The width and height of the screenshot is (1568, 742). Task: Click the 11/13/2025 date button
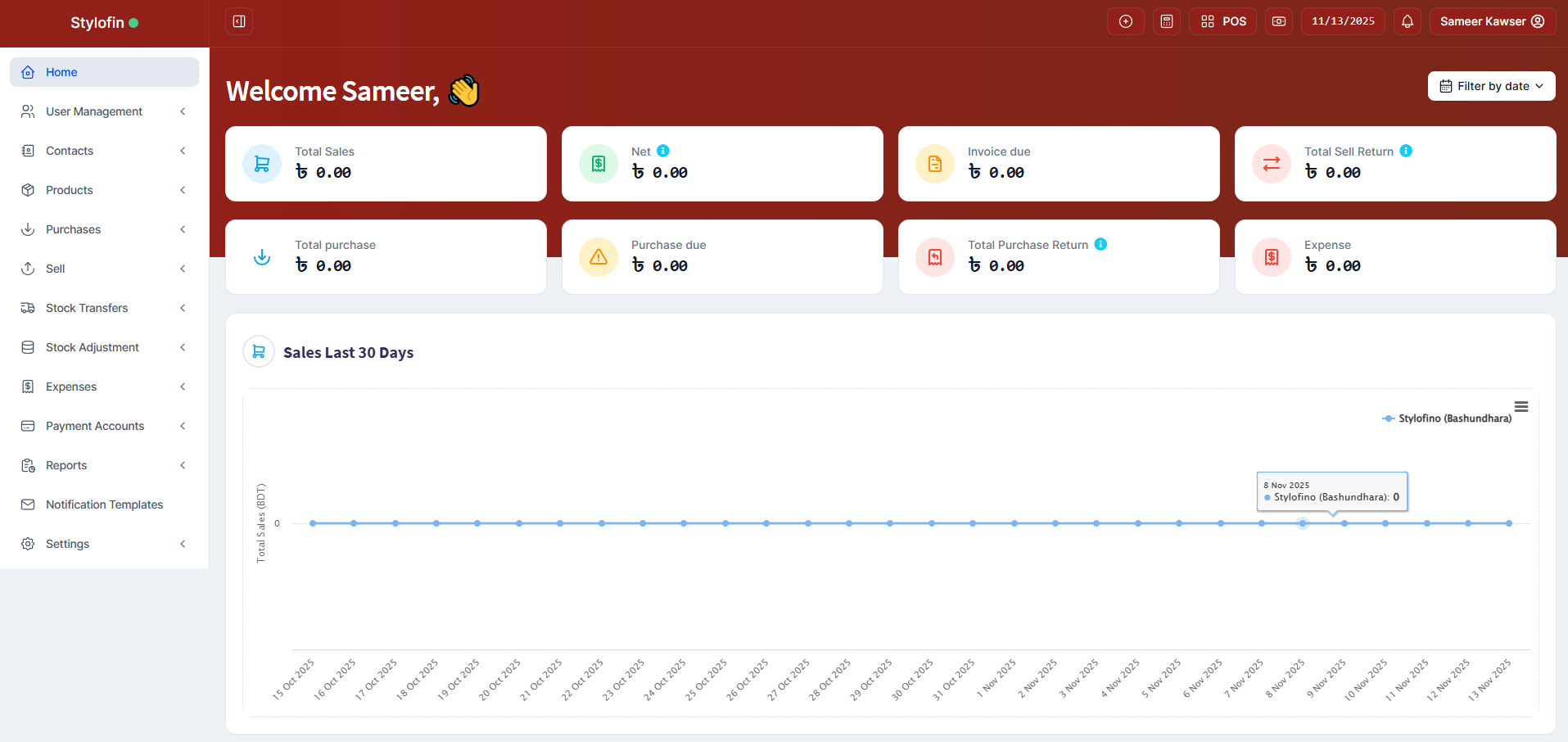(x=1343, y=21)
